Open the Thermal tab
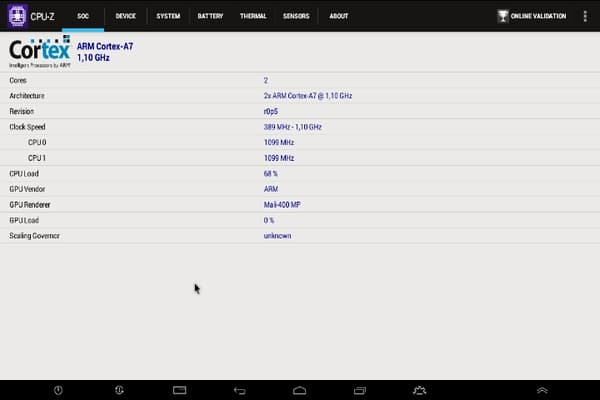The height and width of the screenshot is (400, 600). pos(253,16)
